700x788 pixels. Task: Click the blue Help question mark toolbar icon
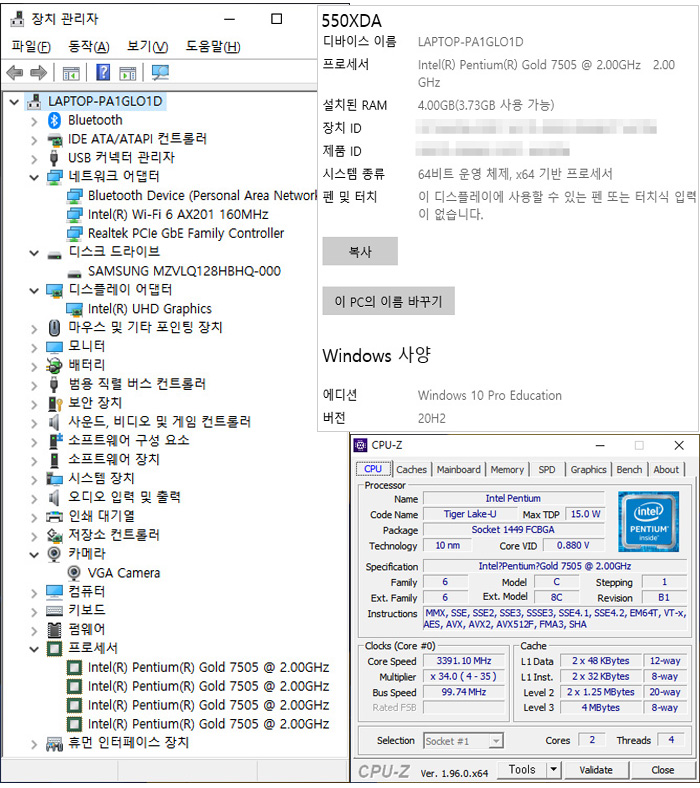coord(103,72)
